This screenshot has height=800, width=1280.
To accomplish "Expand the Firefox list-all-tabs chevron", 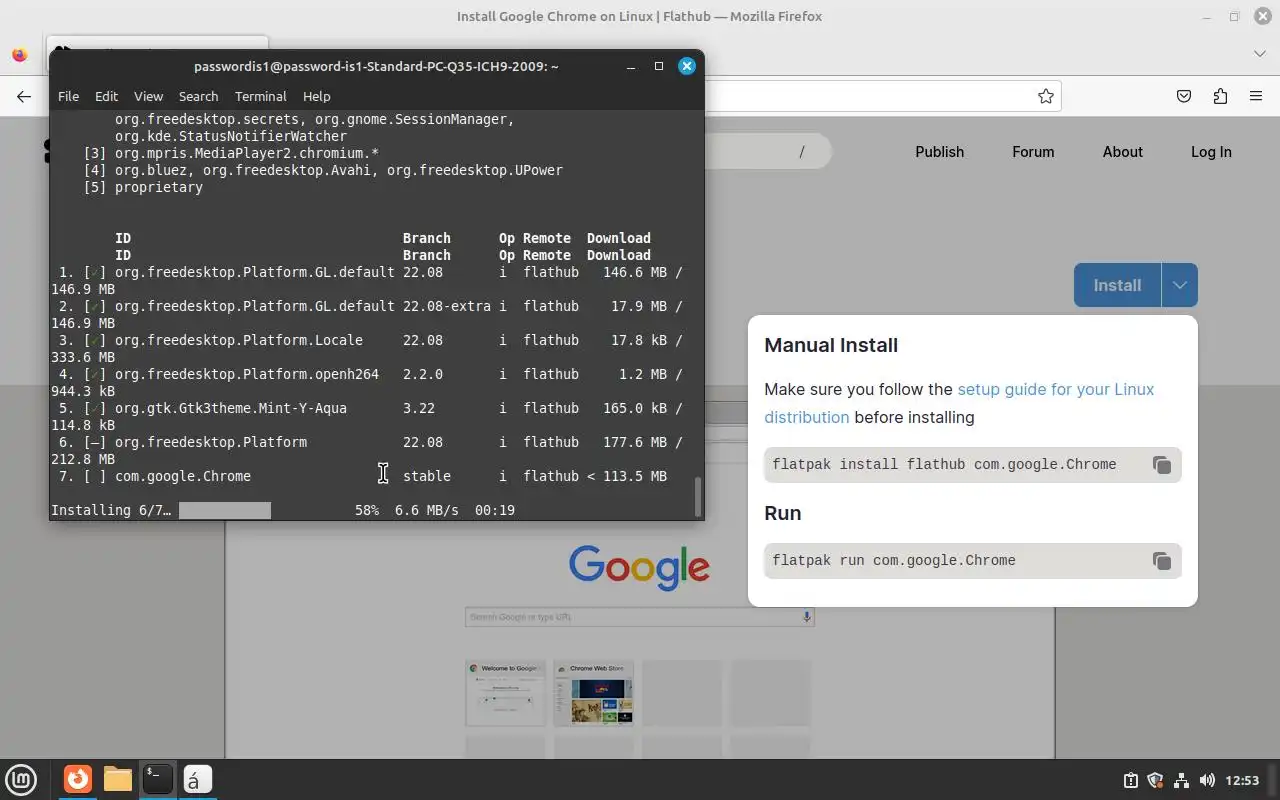I will point(1259,54).
